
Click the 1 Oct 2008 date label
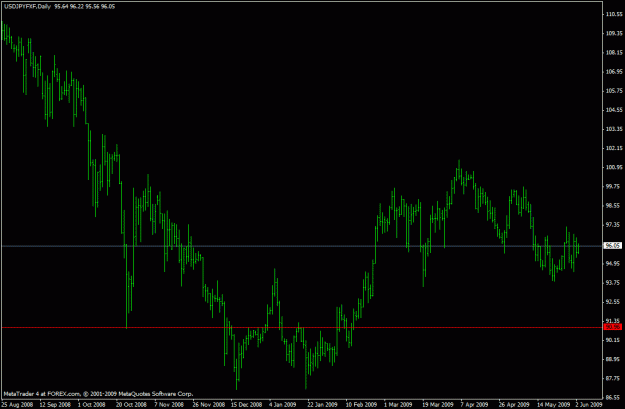(x=92, y=405)
